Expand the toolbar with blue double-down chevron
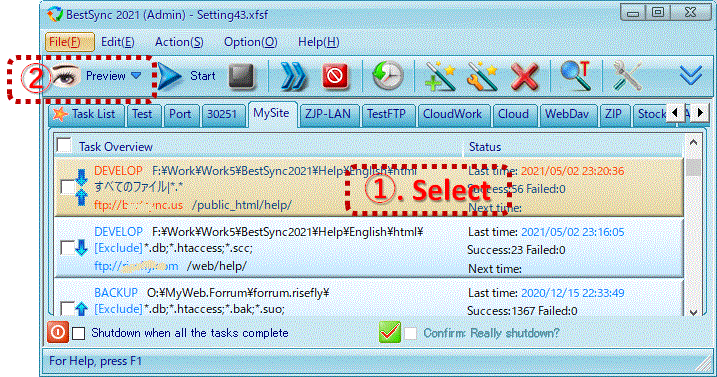Screen dimensions: 717x377 point(690,75)
